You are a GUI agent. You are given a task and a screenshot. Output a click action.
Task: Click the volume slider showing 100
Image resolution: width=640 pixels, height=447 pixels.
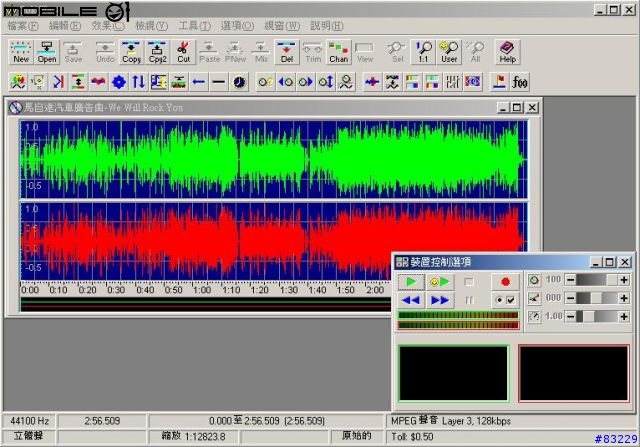tap(597, 280)
